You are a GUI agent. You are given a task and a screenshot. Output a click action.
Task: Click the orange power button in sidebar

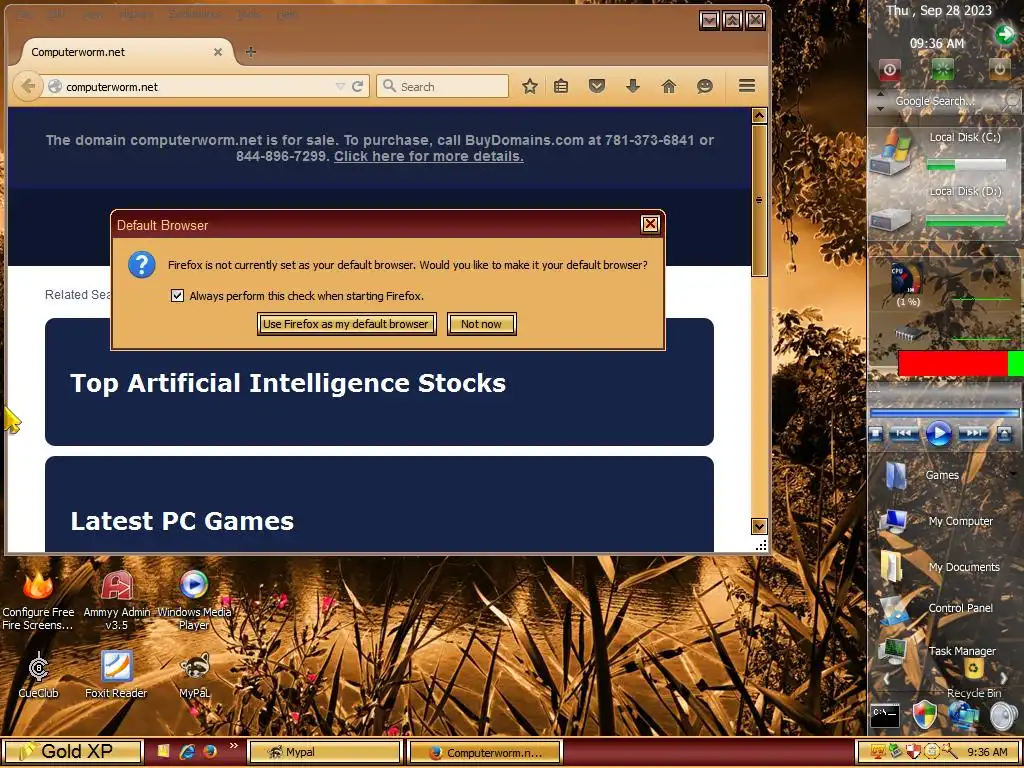click(999, 69)
